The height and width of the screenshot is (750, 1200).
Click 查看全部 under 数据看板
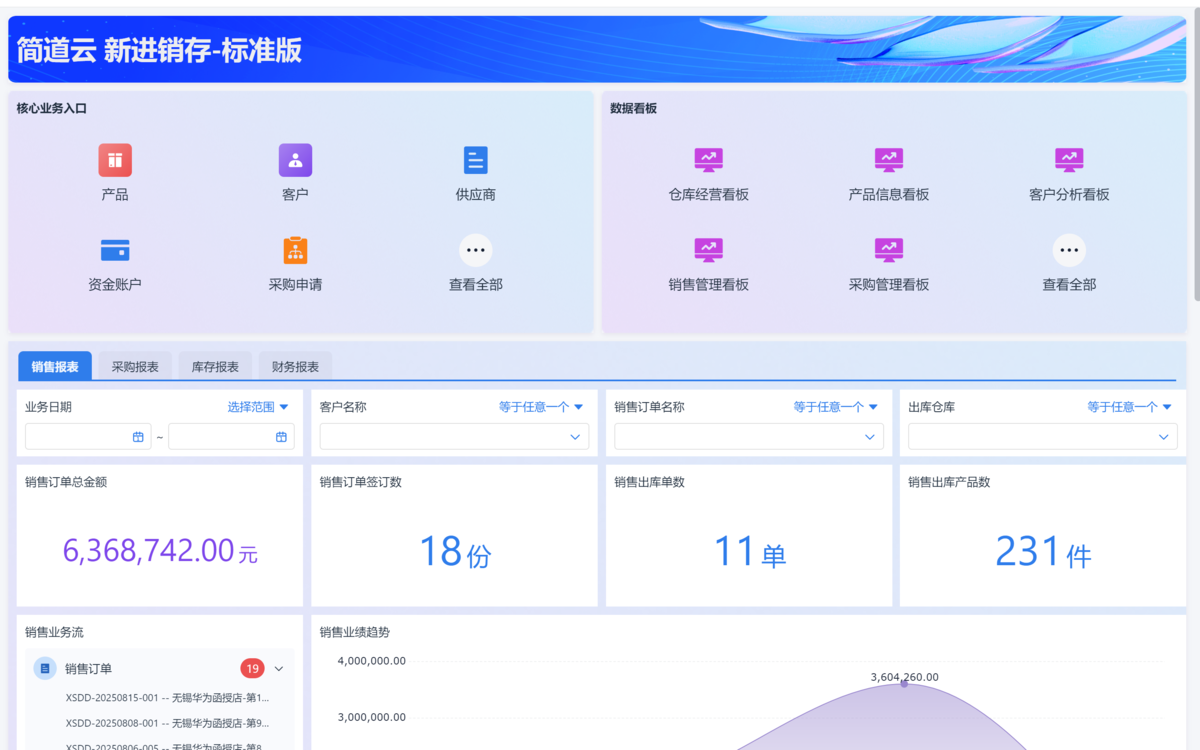pos(1069,250)
